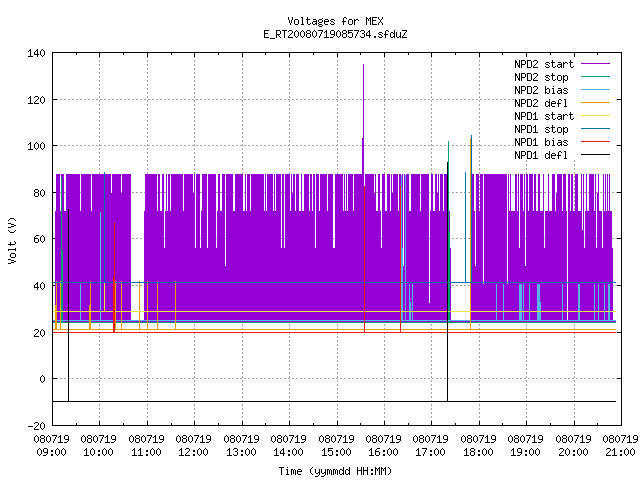Click the y-axis tick value 100
Viewport: 640px width, 480px height.
36,146
